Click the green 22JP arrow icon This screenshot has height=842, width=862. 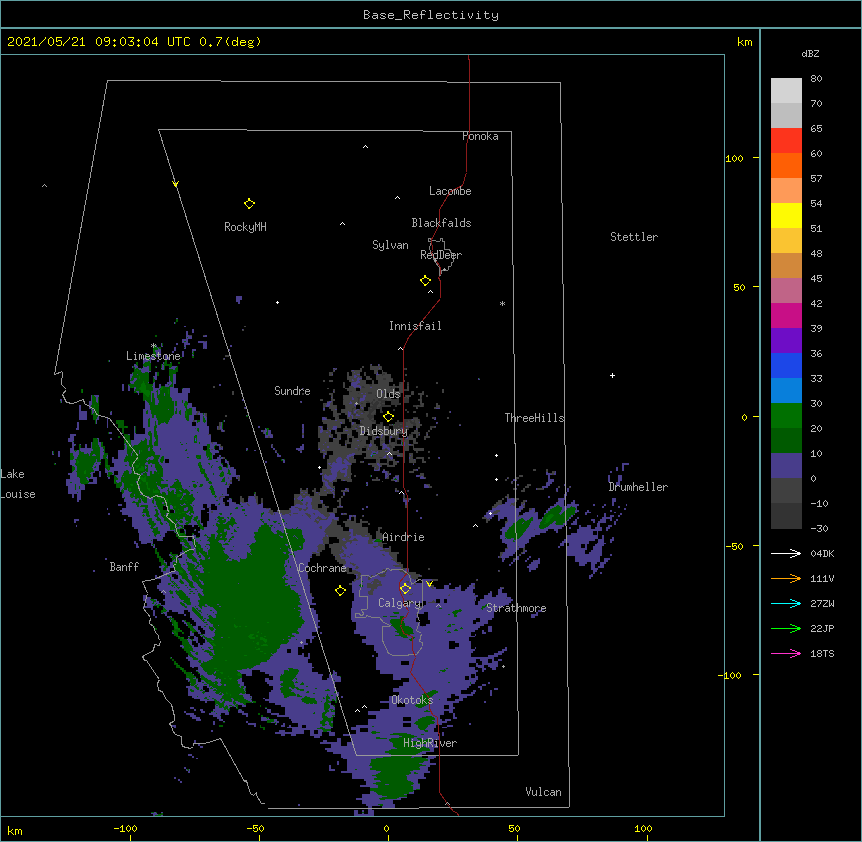point(786,628)
